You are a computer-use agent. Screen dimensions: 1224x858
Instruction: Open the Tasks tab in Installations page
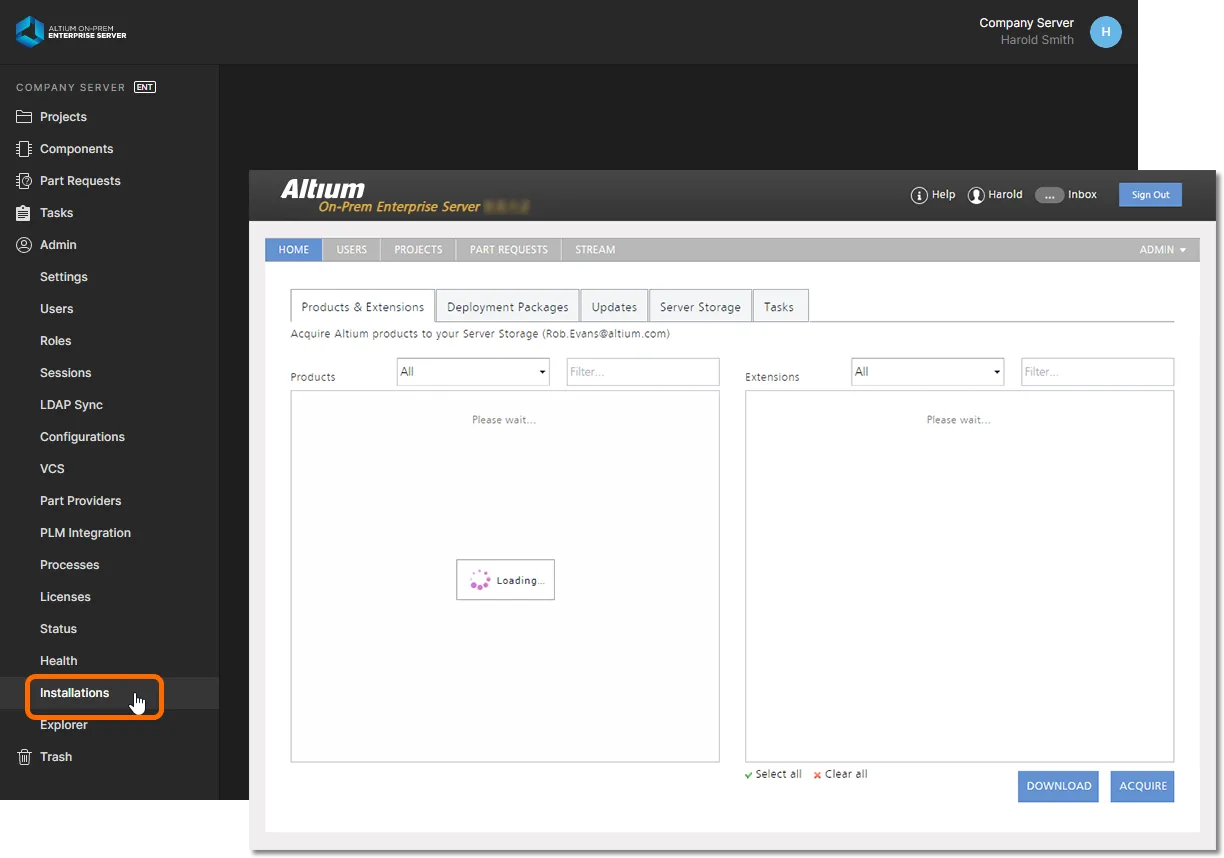779,307
